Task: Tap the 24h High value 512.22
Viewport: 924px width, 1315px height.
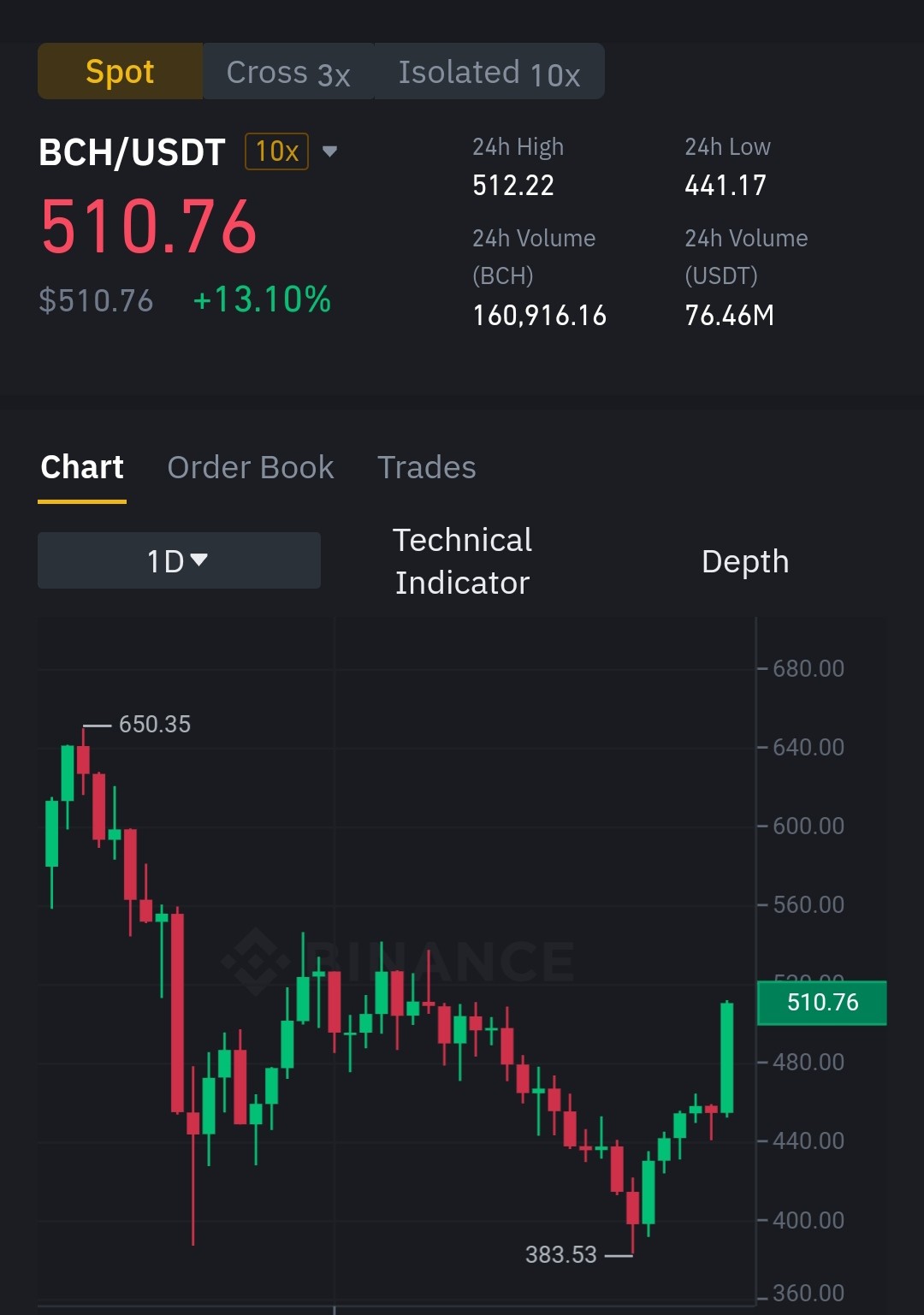Action: tap(513, 185)
